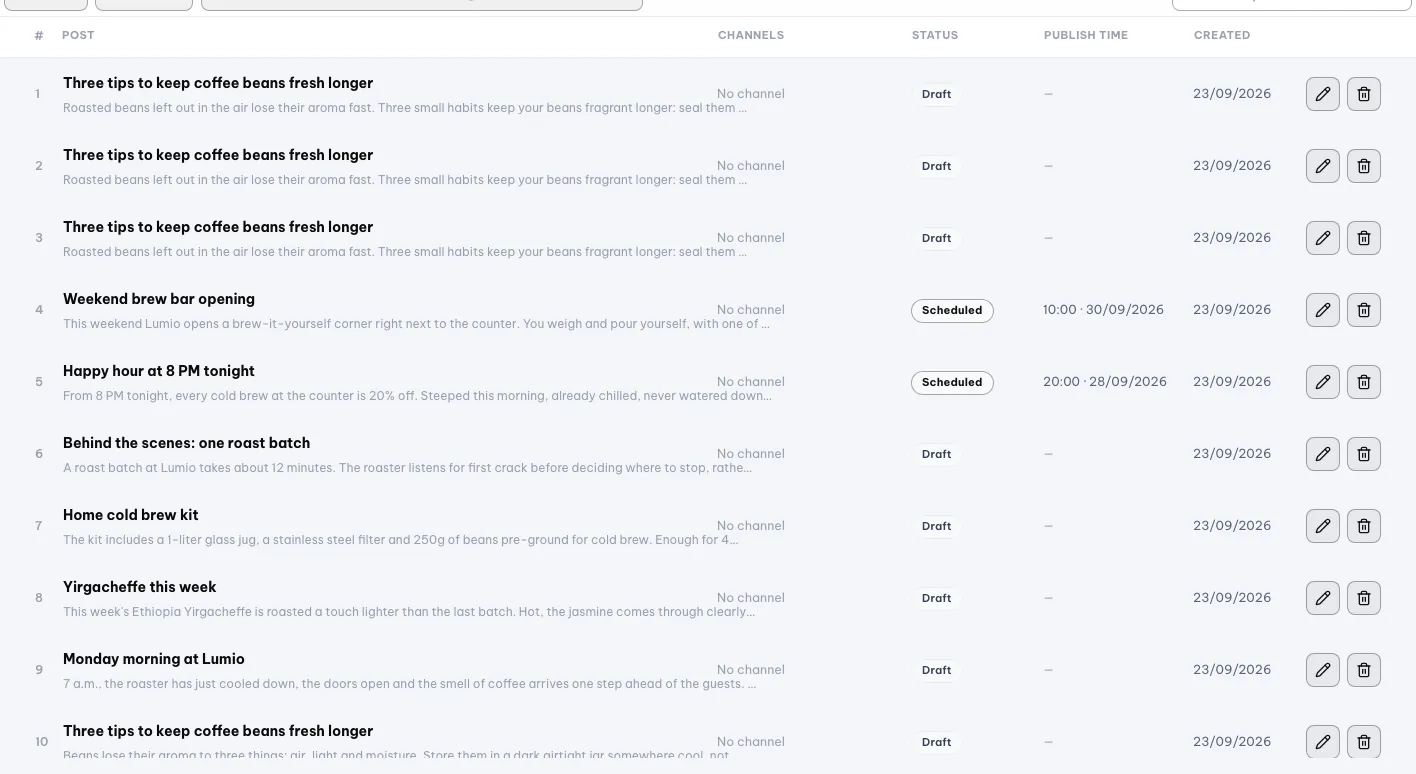
Task: Open the title 'Home cold brew kit'
Action: click(x=131, y=515)
